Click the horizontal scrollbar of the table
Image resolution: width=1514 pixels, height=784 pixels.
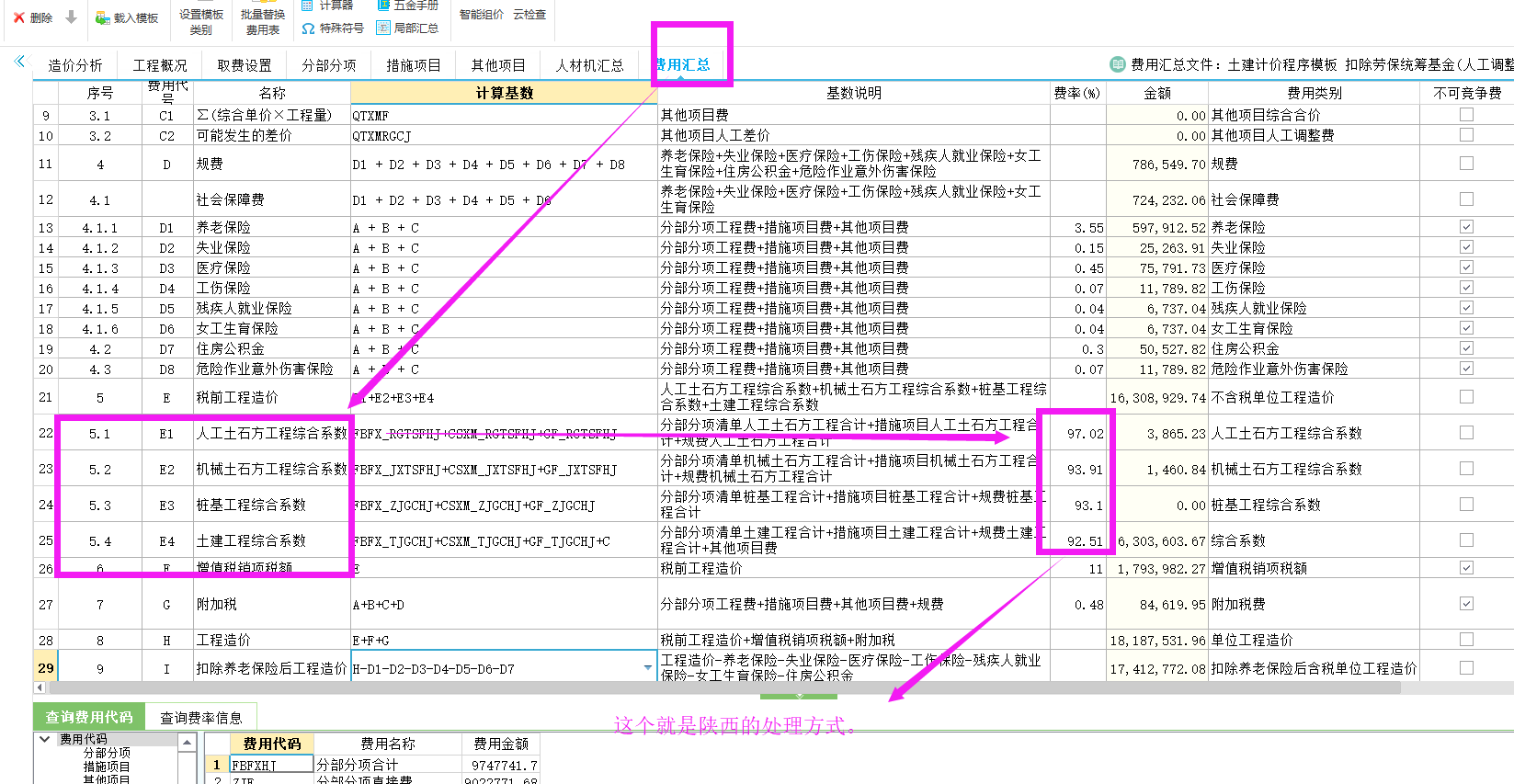point(724,687)
